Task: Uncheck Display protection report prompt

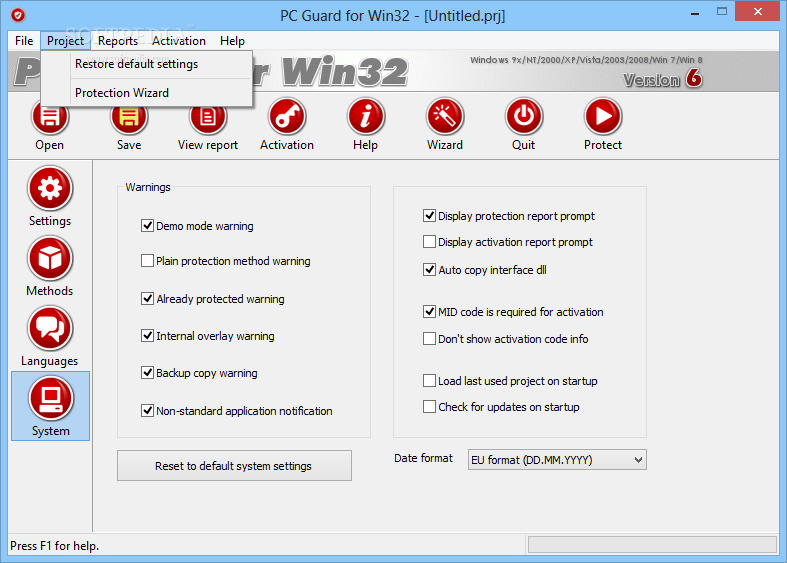Action: [429, 216]
